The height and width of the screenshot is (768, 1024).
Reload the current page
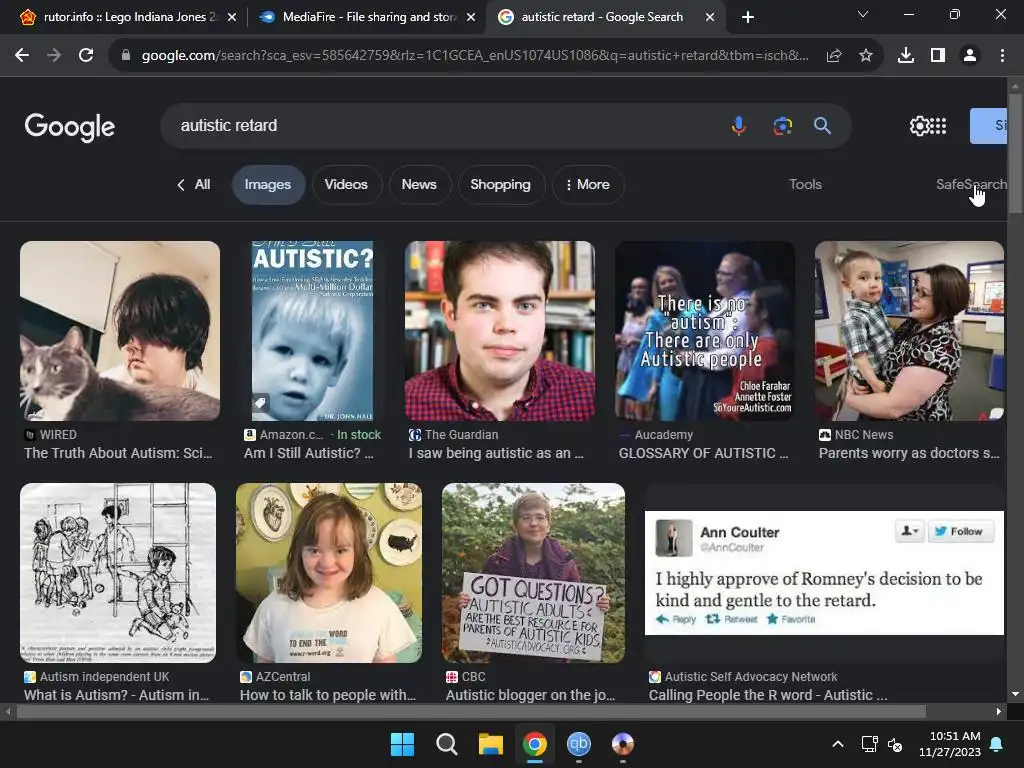pos(86,56)
